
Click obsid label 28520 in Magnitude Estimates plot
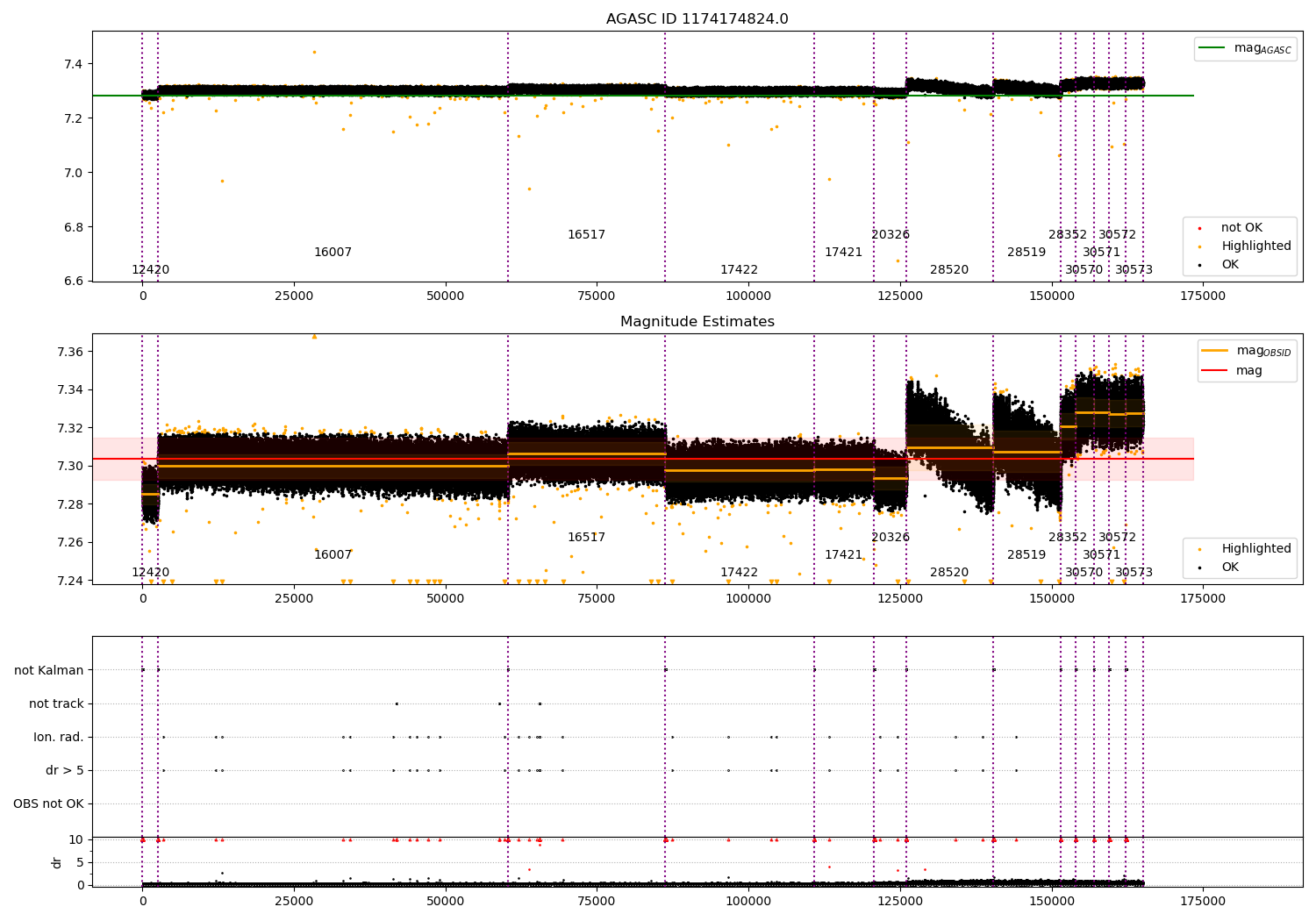point(949,573)
